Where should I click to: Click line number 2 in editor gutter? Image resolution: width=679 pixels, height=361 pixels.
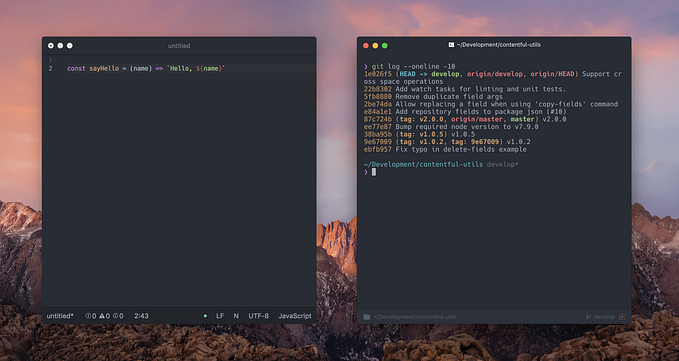[x=51, y=68]
